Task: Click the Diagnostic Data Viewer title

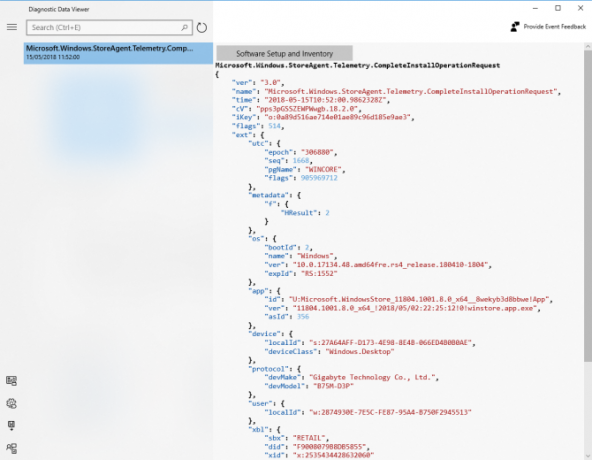Action: click(x=59, y=9)
